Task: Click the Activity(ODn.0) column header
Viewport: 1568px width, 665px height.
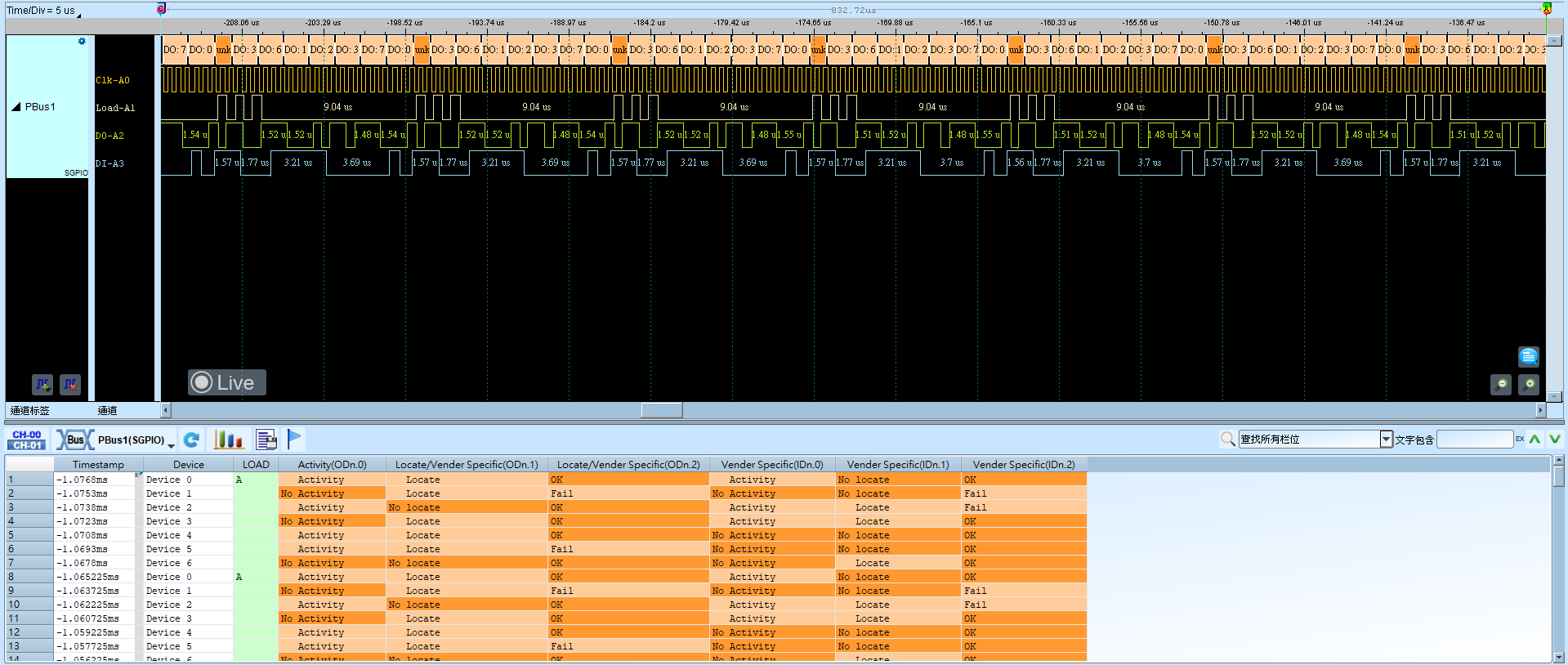Action: coord(332,465)
